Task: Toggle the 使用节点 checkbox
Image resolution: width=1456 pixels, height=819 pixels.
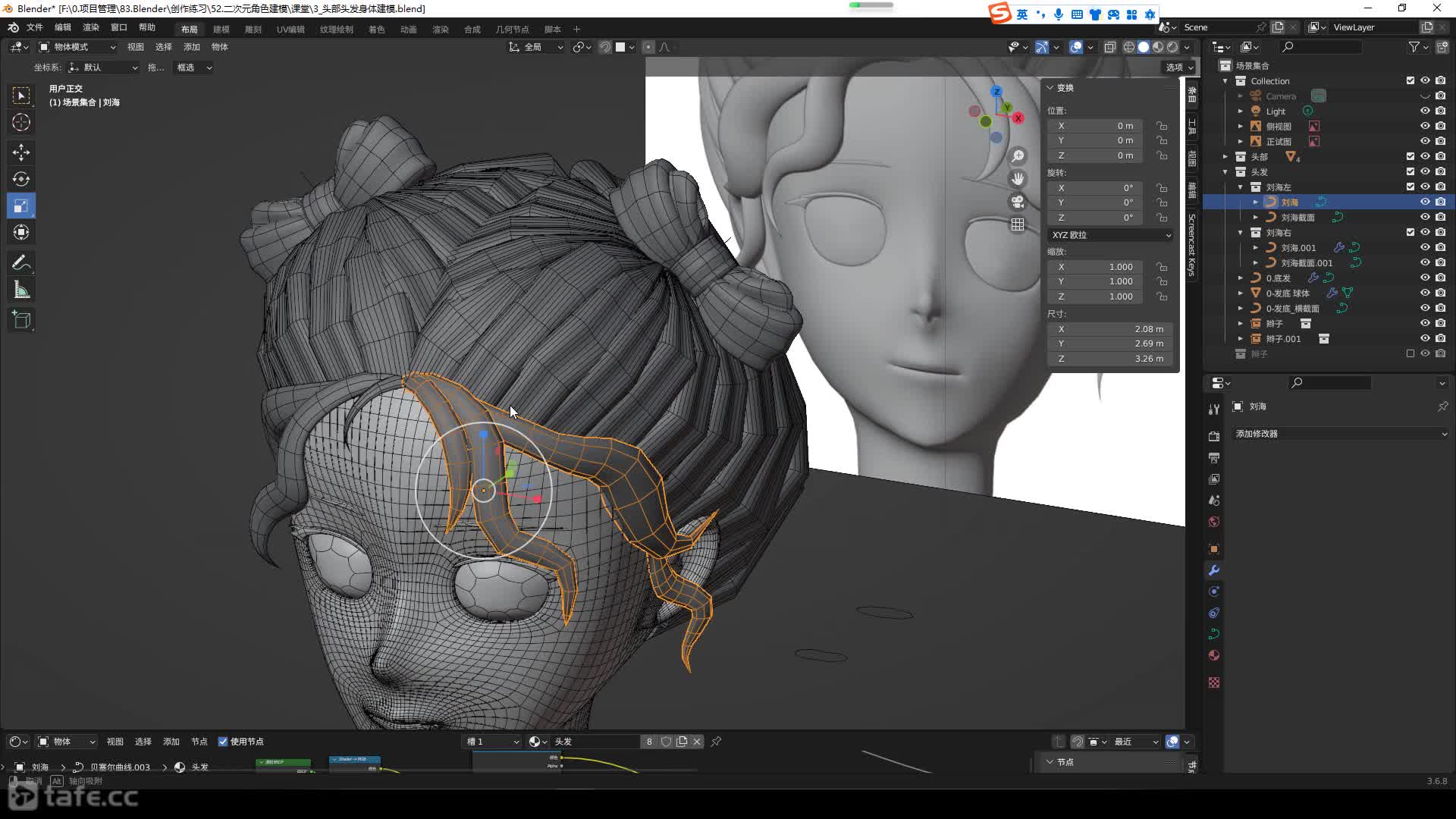Action: 223,742
